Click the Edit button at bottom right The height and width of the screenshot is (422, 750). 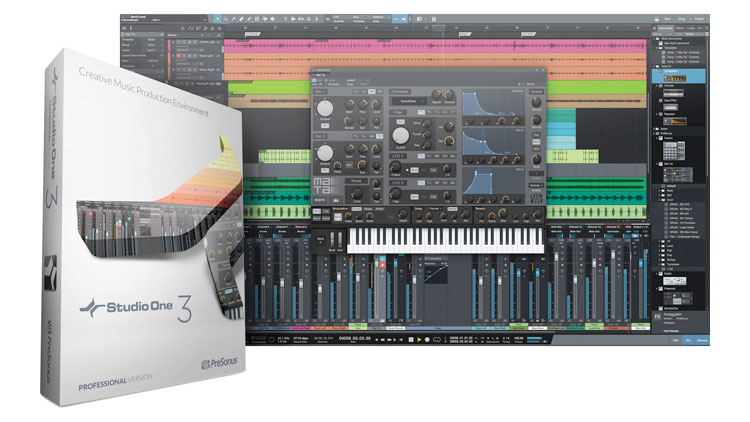675,340
